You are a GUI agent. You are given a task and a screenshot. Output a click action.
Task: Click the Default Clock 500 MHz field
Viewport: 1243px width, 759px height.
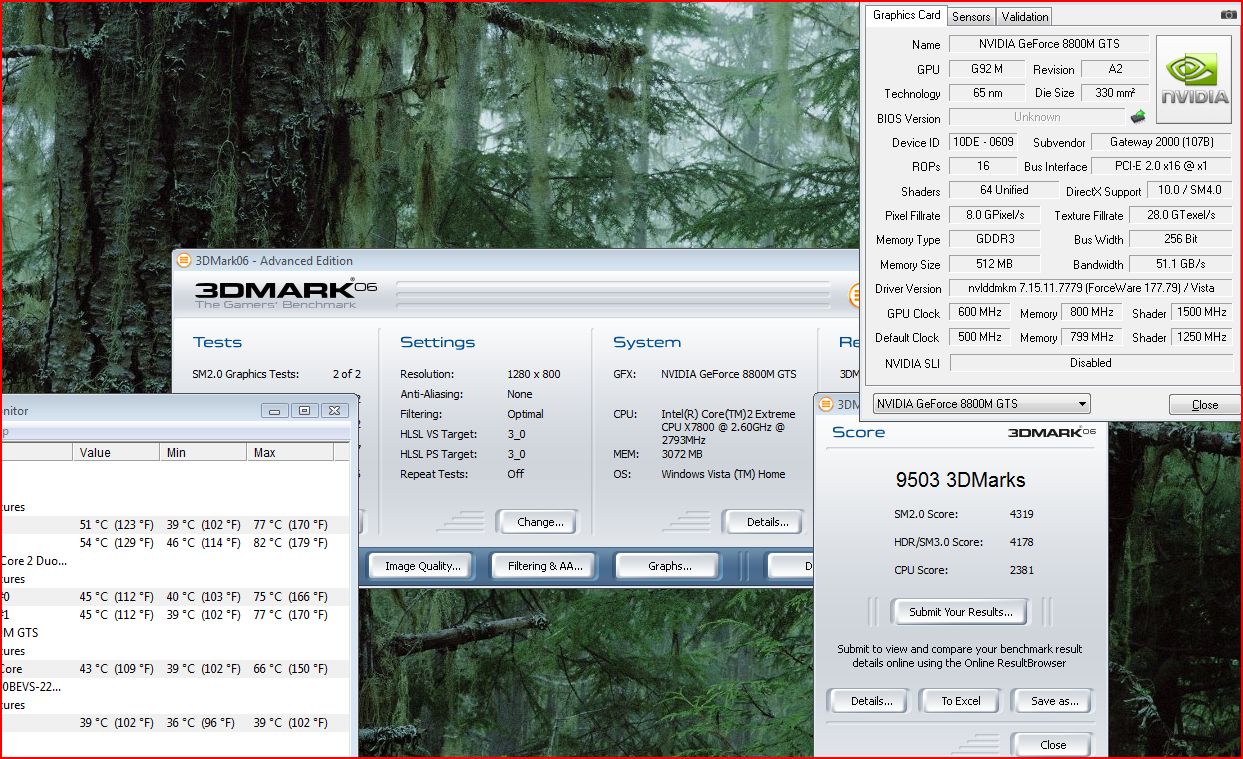(979, 337)
